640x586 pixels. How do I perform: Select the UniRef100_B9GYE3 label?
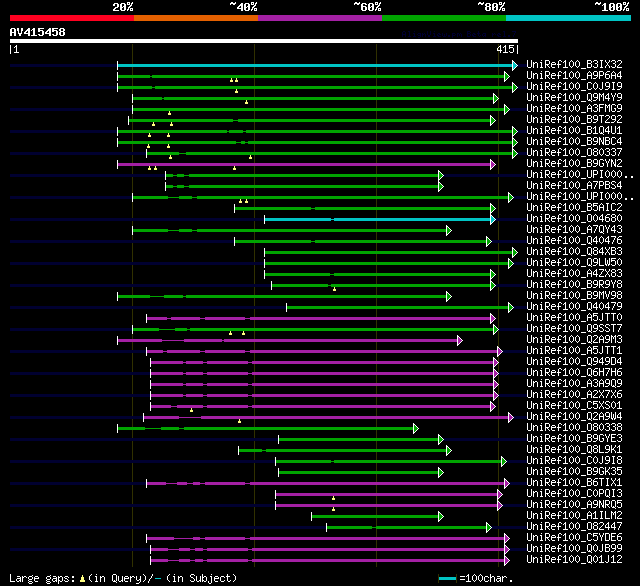(x=574, y=439)
